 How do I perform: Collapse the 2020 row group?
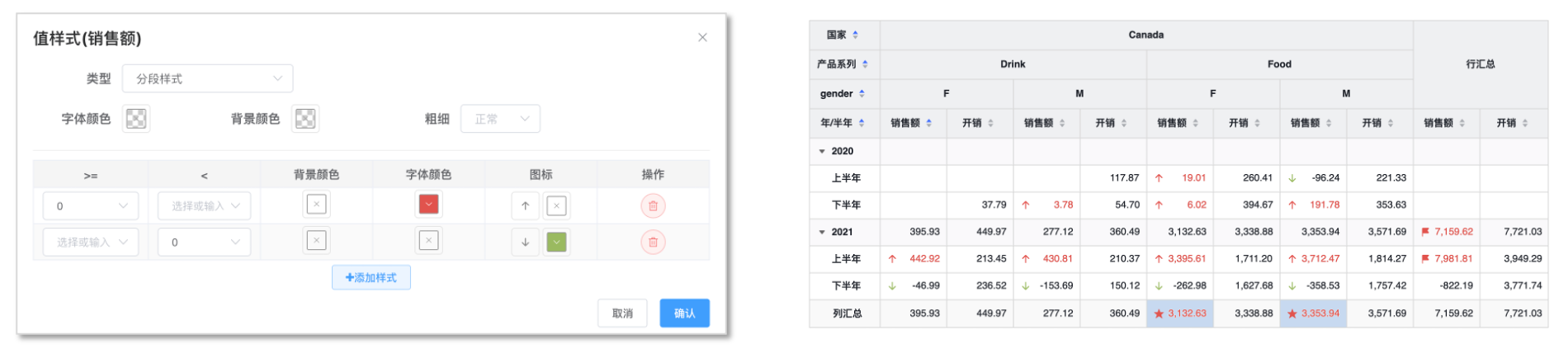pyautogui.click(x=822, y=152)
